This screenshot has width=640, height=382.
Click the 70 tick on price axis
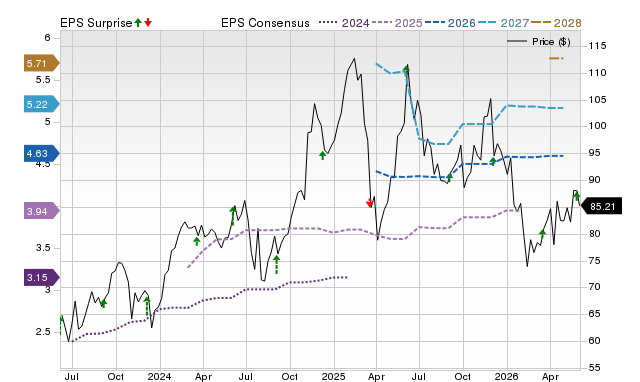[x=594, y=287]
